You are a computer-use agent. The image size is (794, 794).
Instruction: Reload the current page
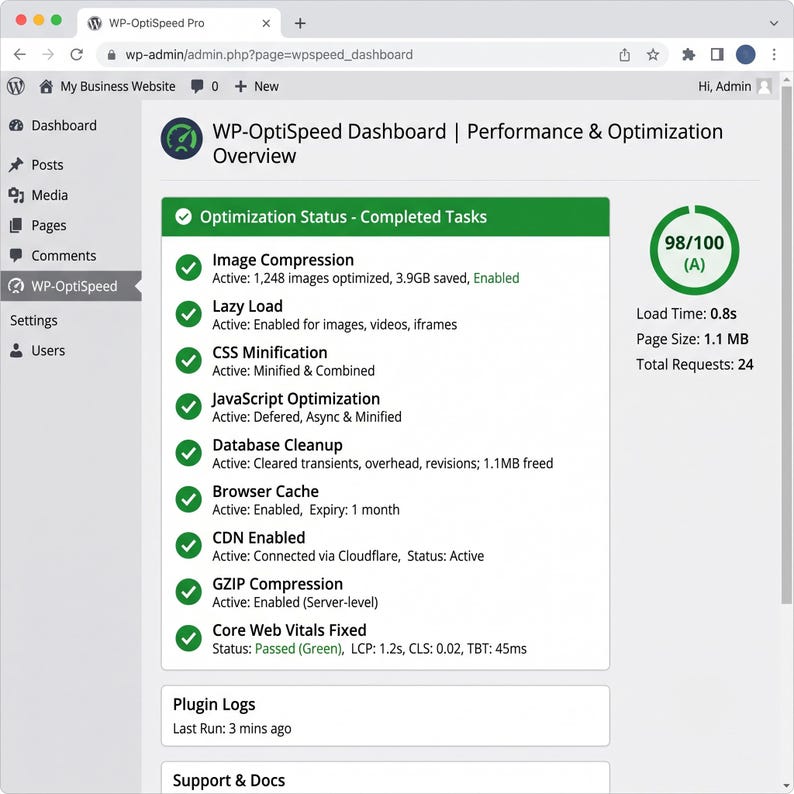[x=76, y=54]
